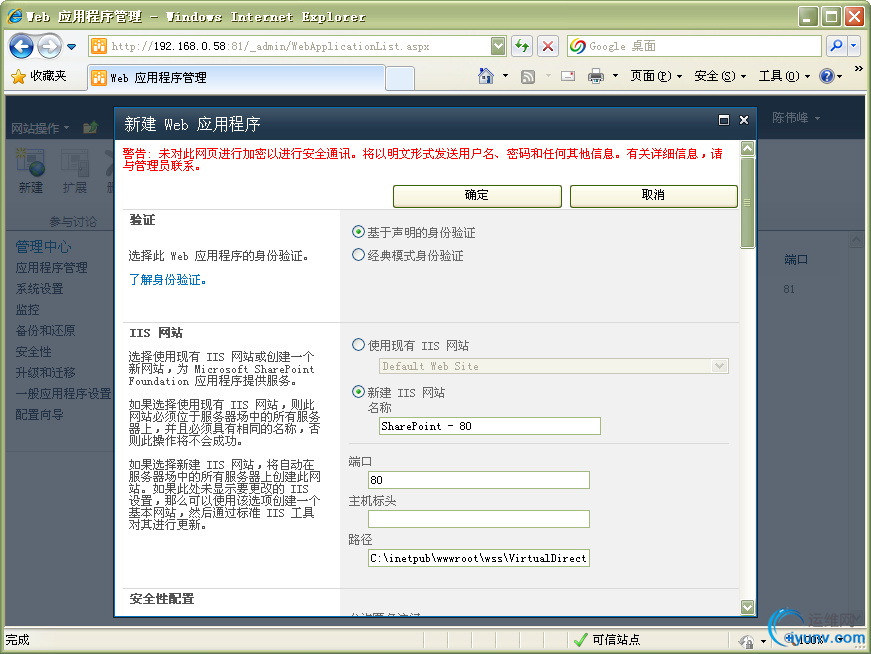This screenshot has width=871, height=654.
Task: Open 配置向导 in the sidebar
Action: click(39, 415)
